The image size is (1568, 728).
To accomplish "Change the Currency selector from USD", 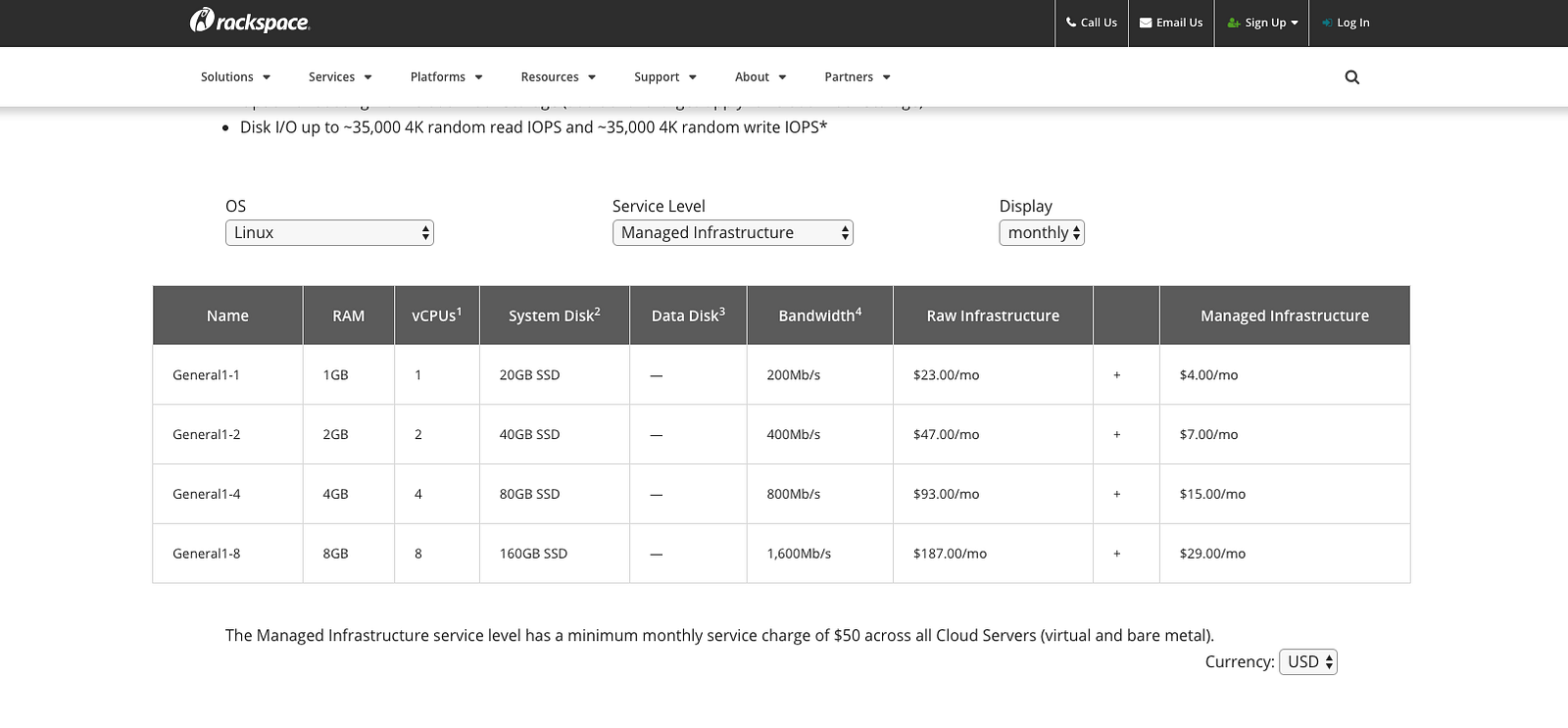I will [x=1307, y=662].
